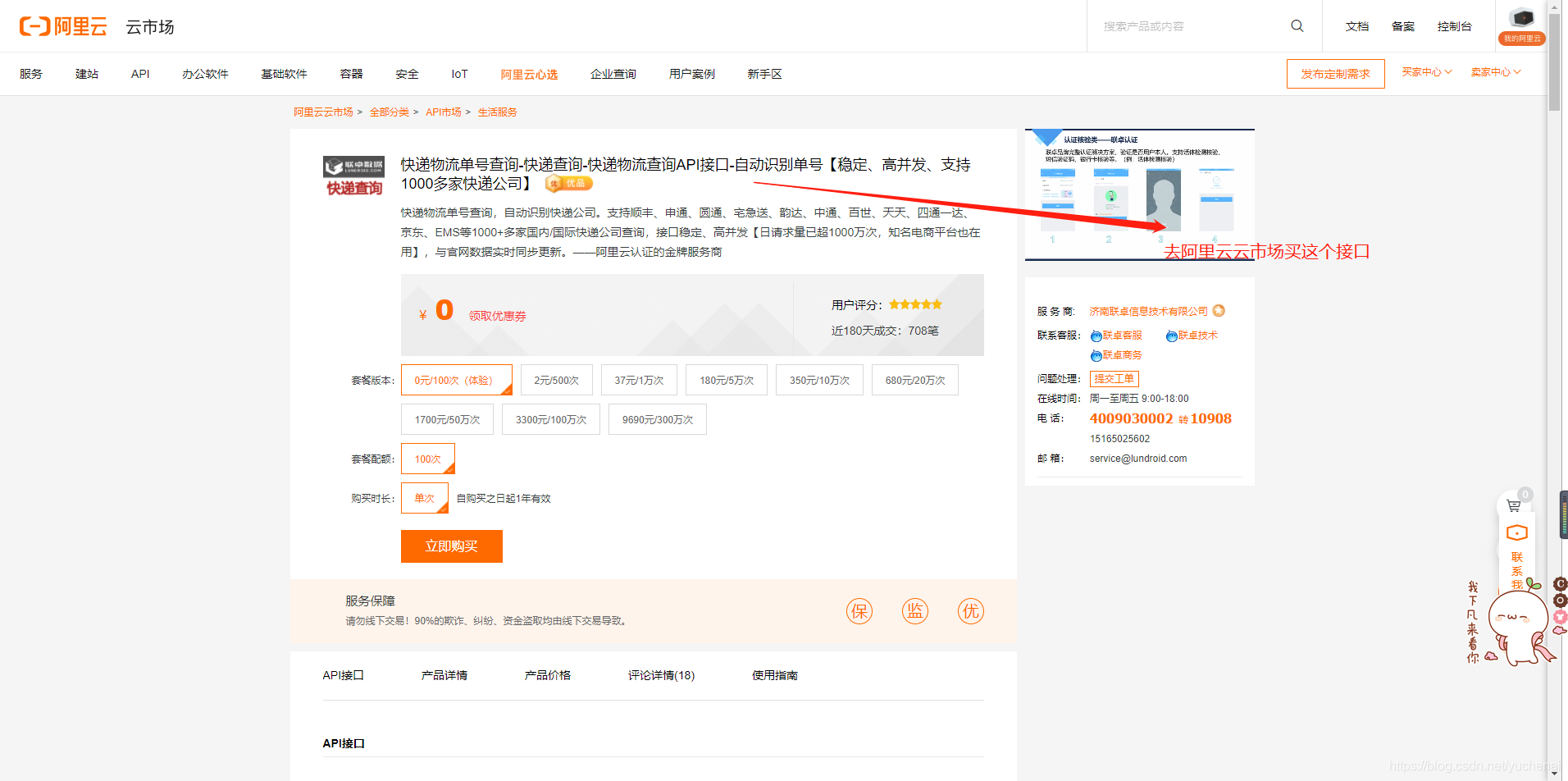
Task: Click the 优品 badge beside the title
Action: point(568,183)
